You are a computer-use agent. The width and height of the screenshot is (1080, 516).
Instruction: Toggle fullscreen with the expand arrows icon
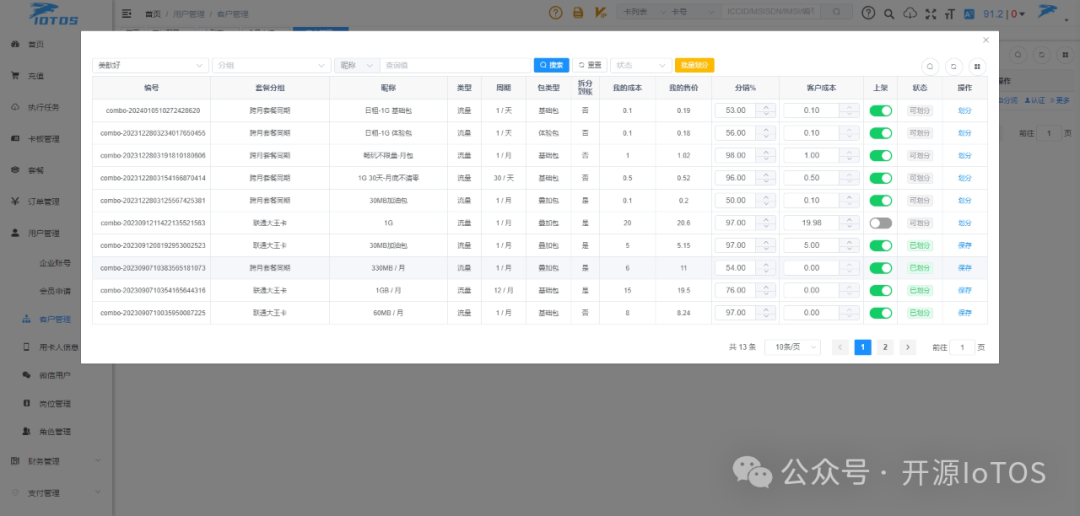pos(931,13)
